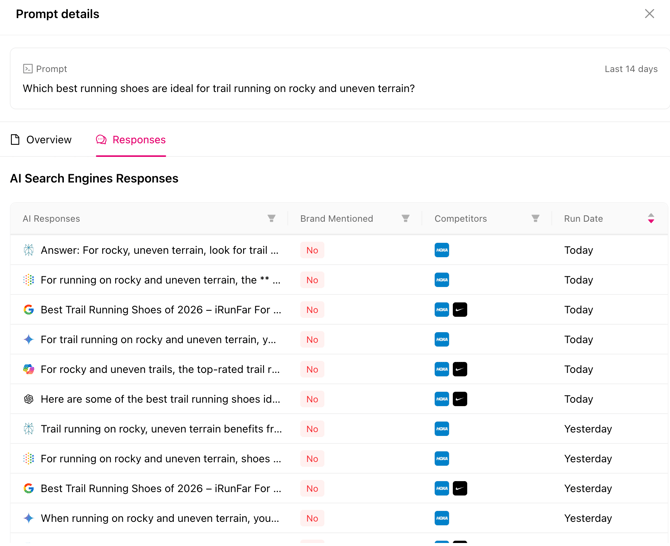The image size is (670, 546).
Task: Click the Google icon in today's iRunFar row
Action: pos(28,310)
